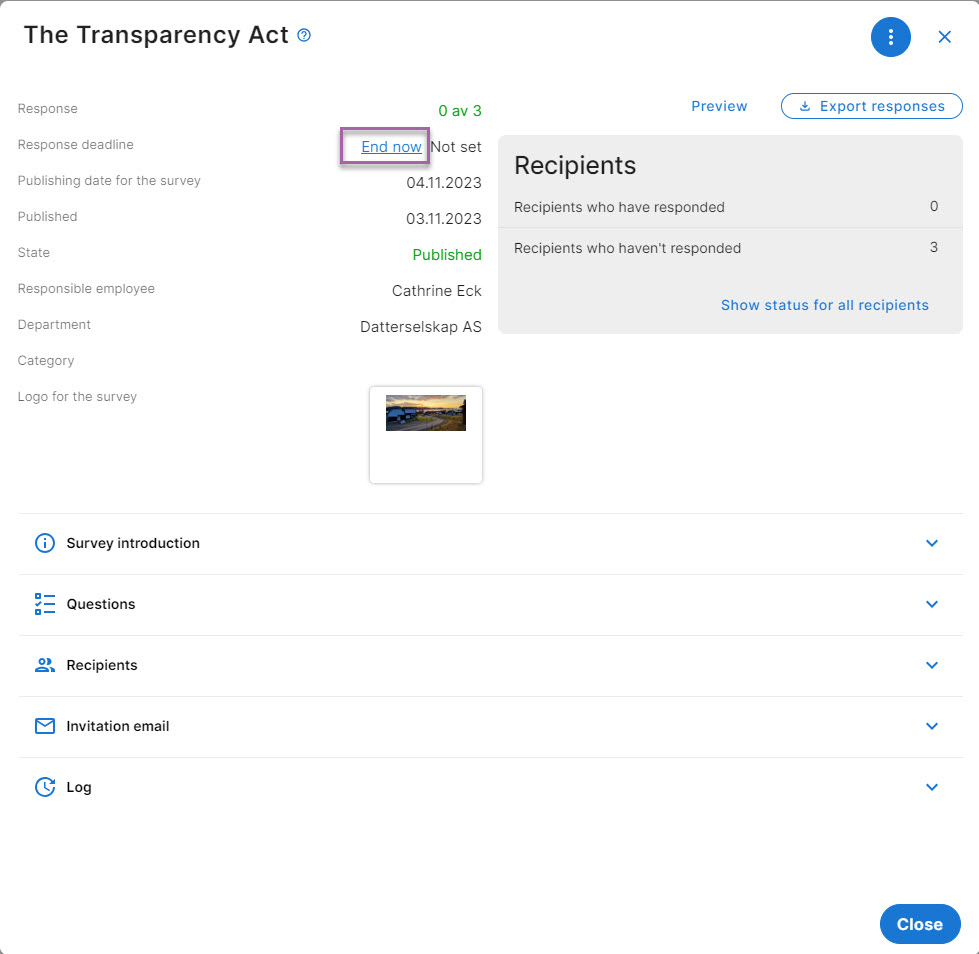
Task: Click the Log section heading
Action: pos(79,787)
